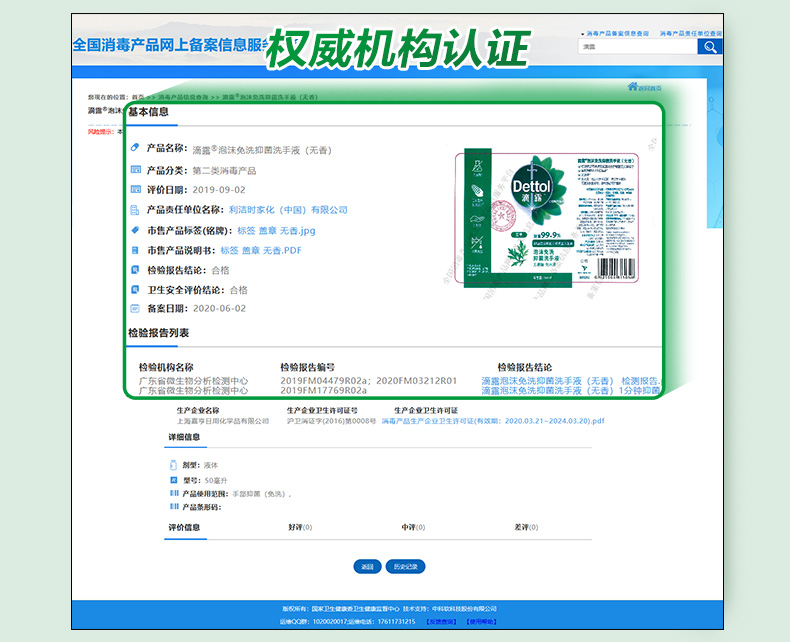This screenshot has height=642, width=790.
Task: Show the 好评(0) reviews
Action: 300,527
